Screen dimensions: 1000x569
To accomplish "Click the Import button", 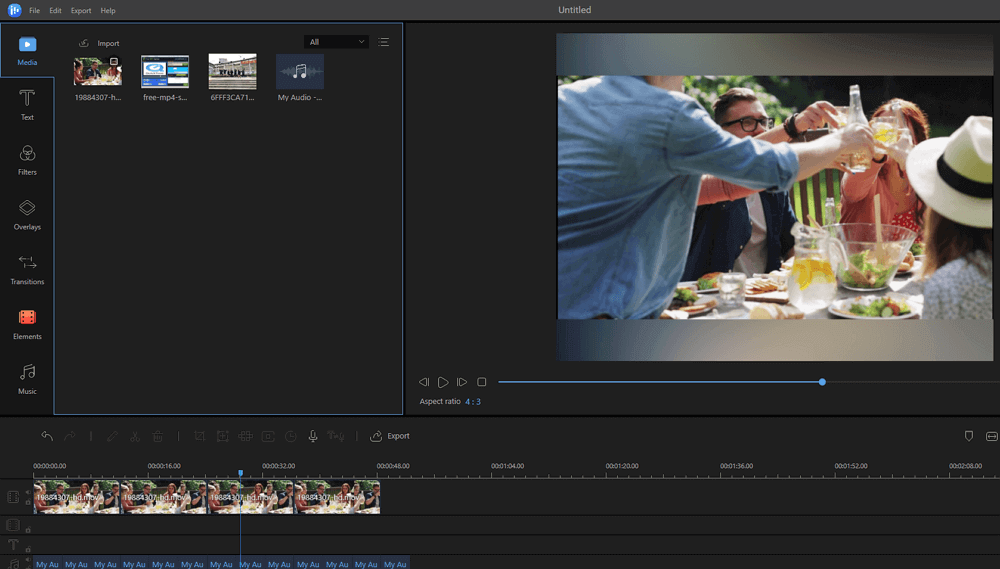I will (99, 43).
